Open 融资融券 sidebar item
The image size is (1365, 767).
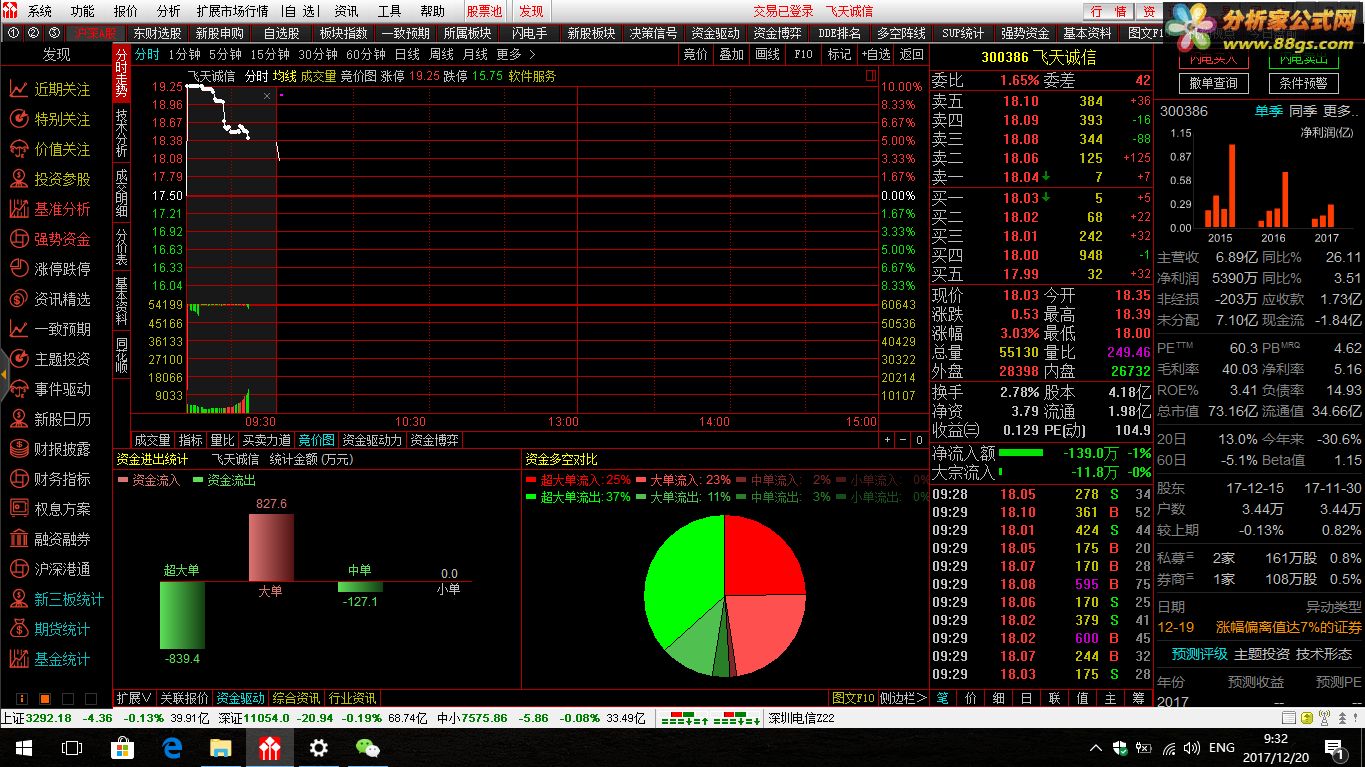(x=50, y=539)
